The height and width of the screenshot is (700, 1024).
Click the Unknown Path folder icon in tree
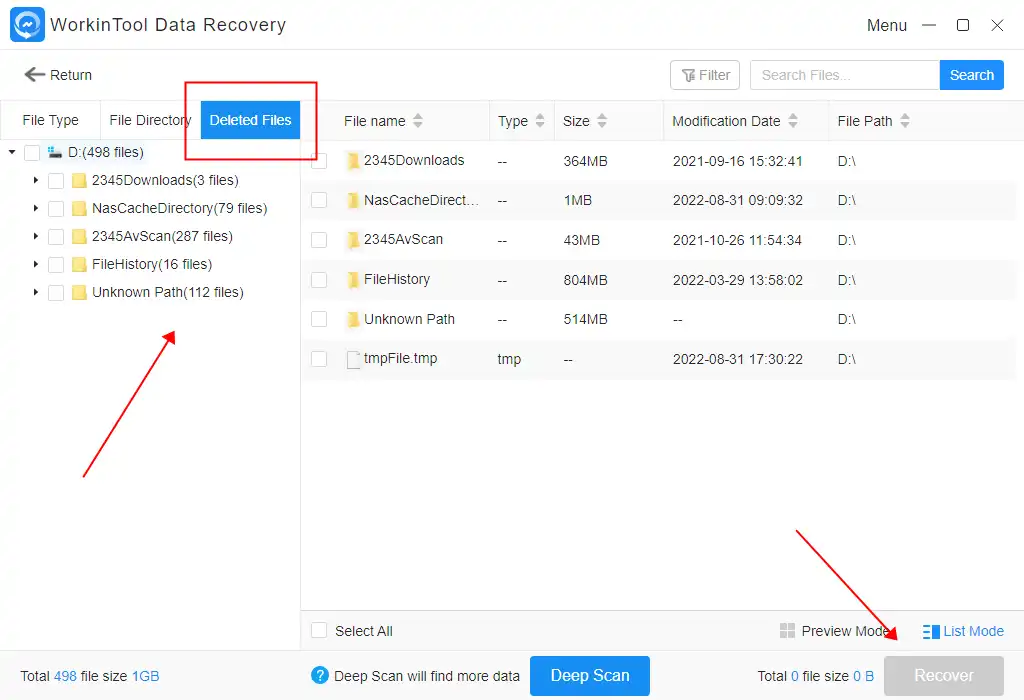pos(79,293)
